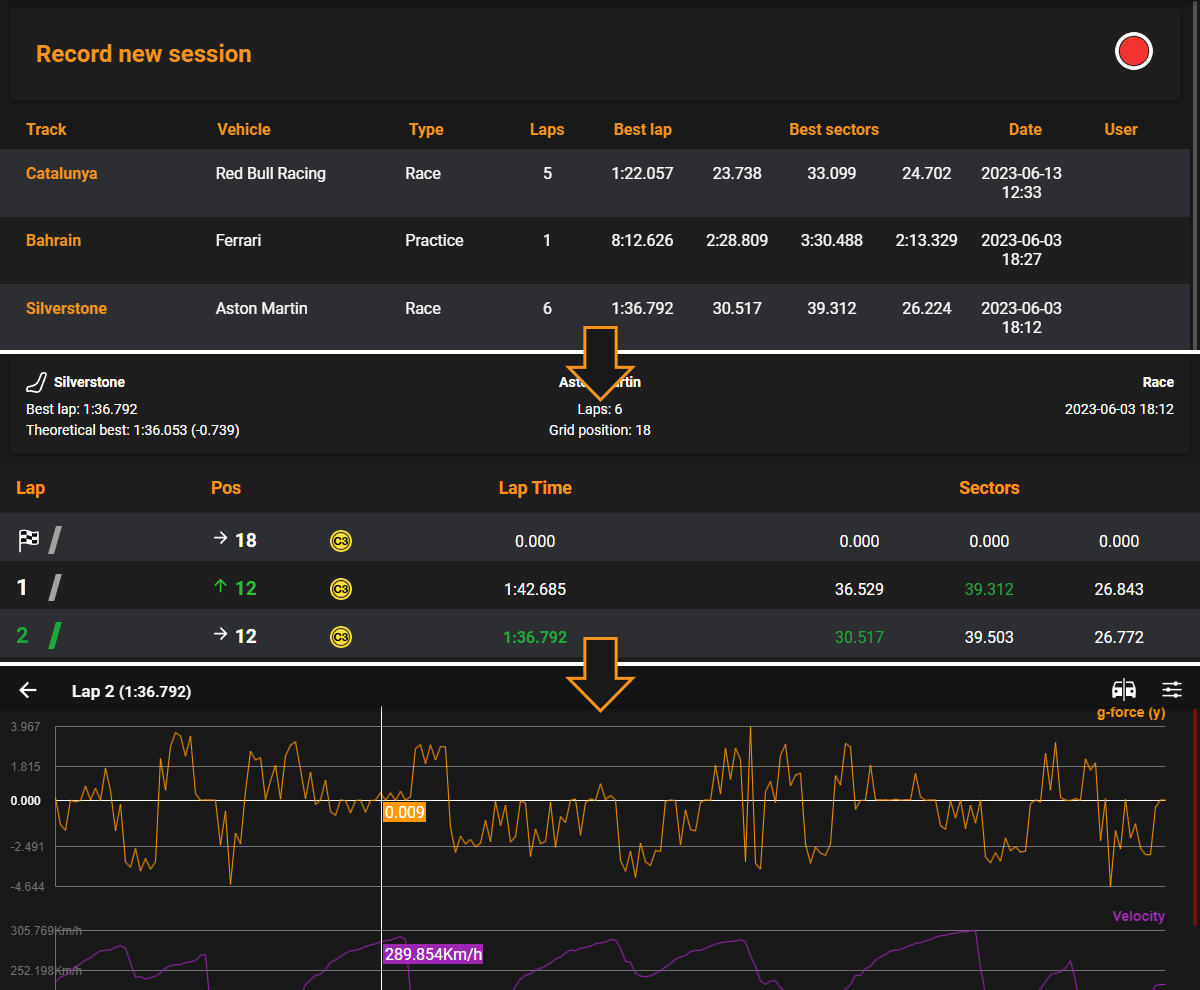The image size is (1200, 990).
Task: Click the green lap progress bar for lap 2
Action: coord(55,635)
